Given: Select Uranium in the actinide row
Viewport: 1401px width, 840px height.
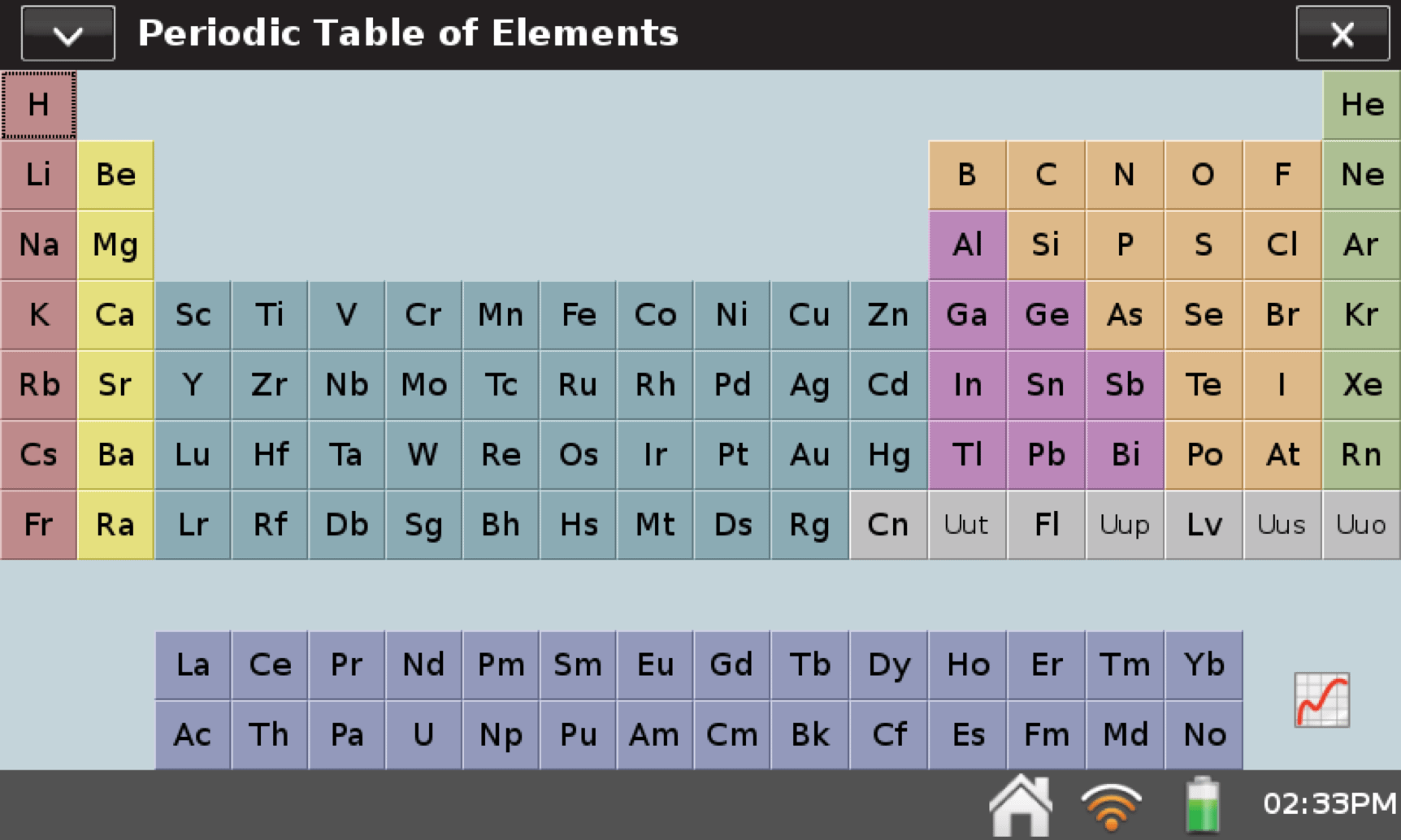Looking at the screenshot, I should [423, 734].
